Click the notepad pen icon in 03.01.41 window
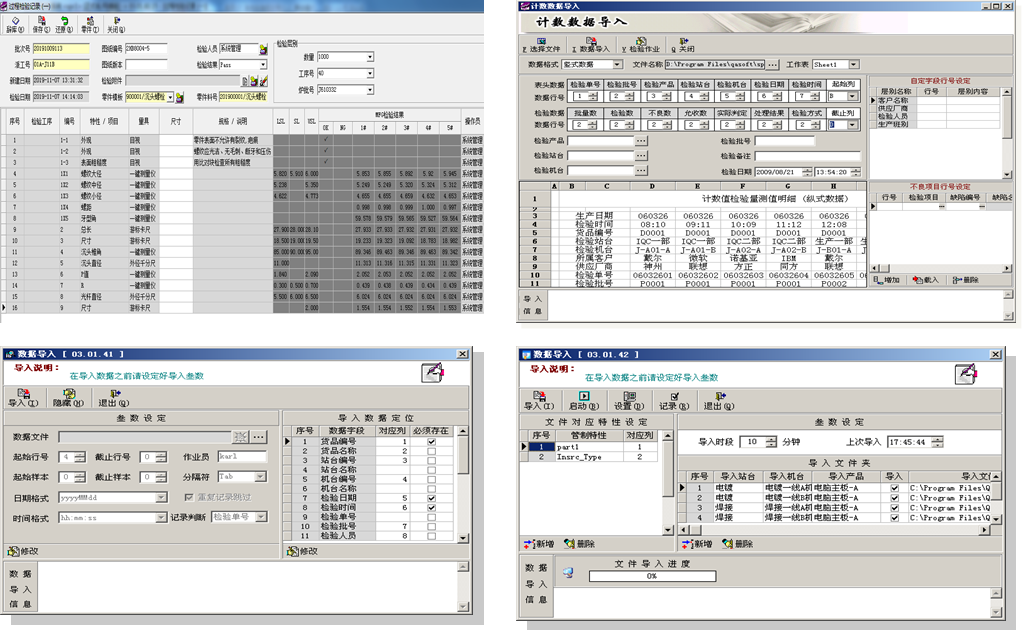The height and width of the screenshot is (630, 1022). coord(433,372)
